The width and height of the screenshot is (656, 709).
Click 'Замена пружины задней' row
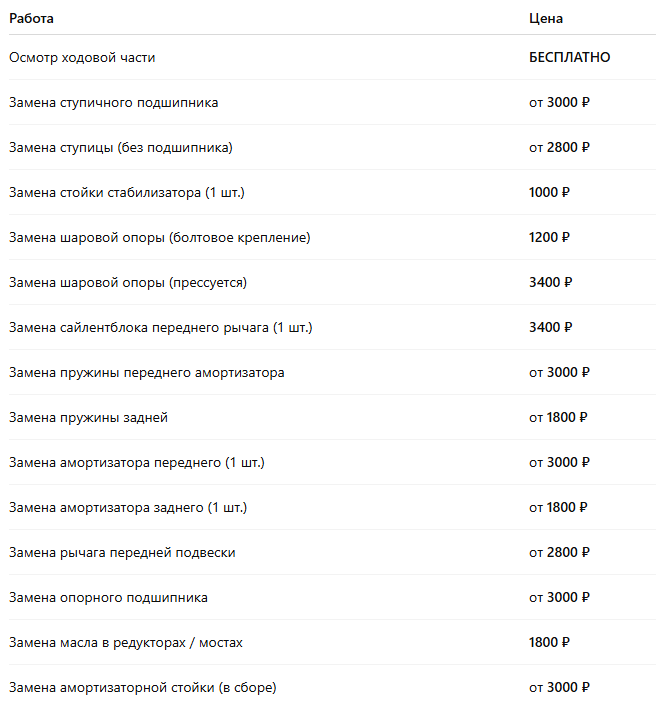pos(88,417)
